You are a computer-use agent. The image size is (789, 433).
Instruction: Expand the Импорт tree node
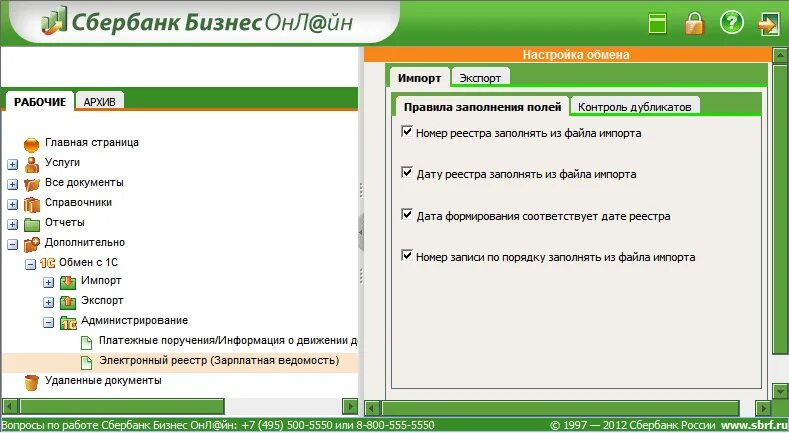(x=48, y=283)
